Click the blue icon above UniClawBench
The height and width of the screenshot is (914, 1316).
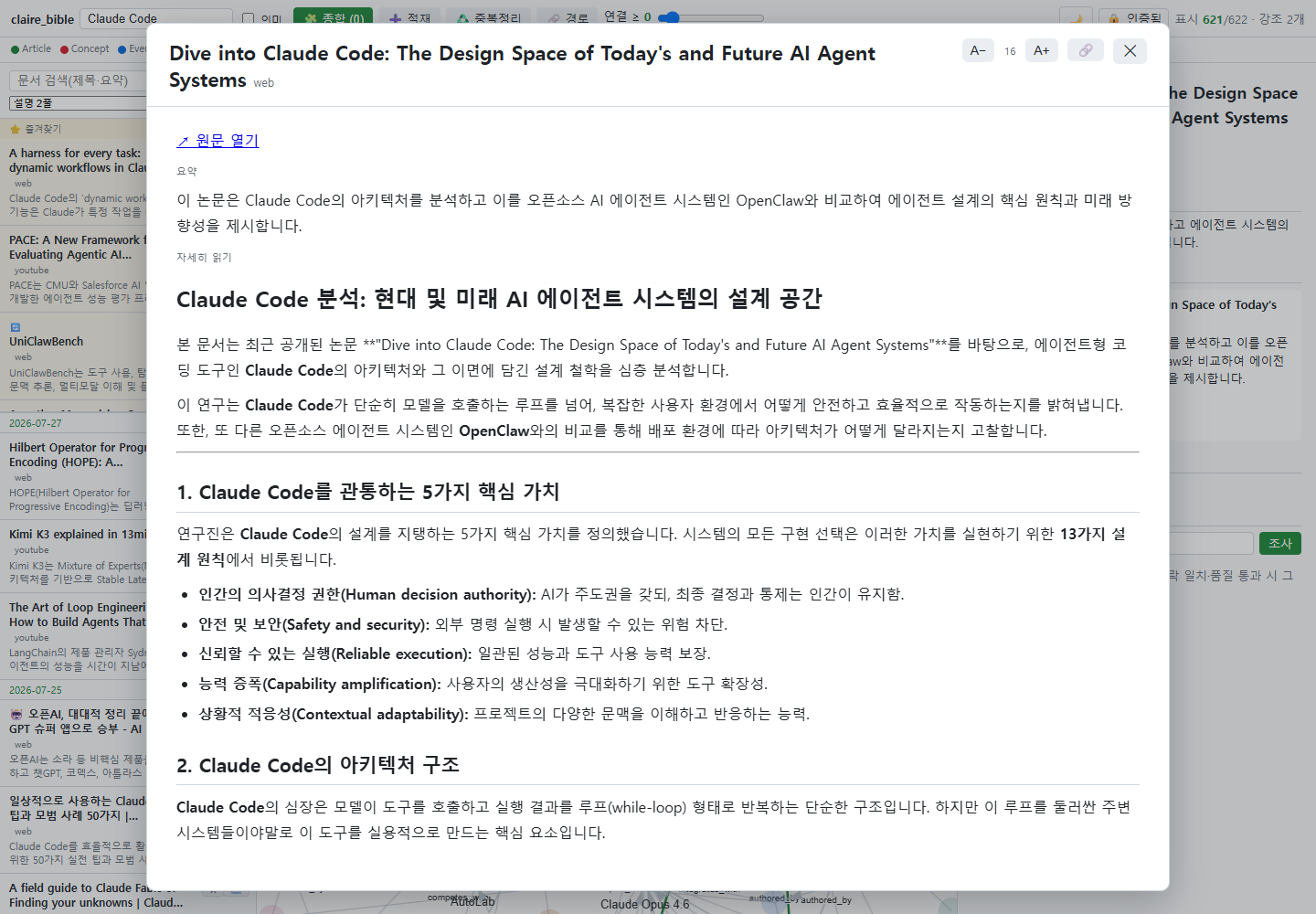[x=15, y=326]
